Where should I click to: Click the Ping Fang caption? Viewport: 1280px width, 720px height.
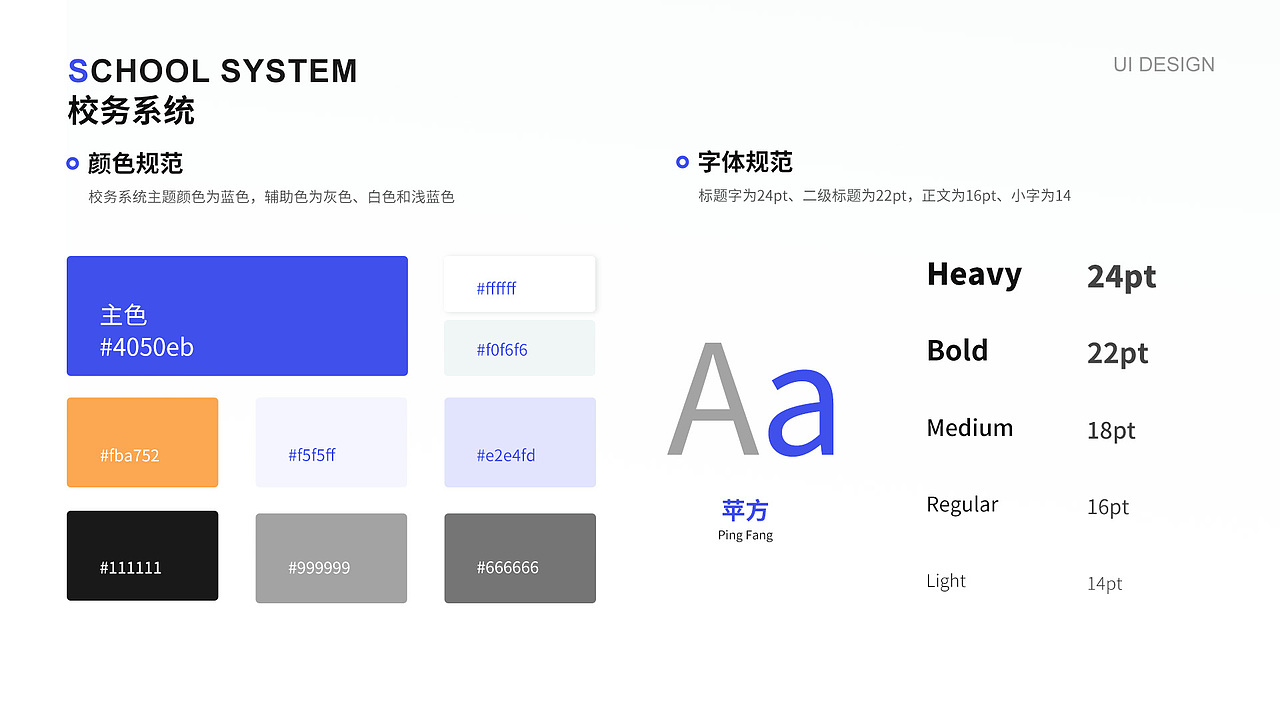point(745,535)
